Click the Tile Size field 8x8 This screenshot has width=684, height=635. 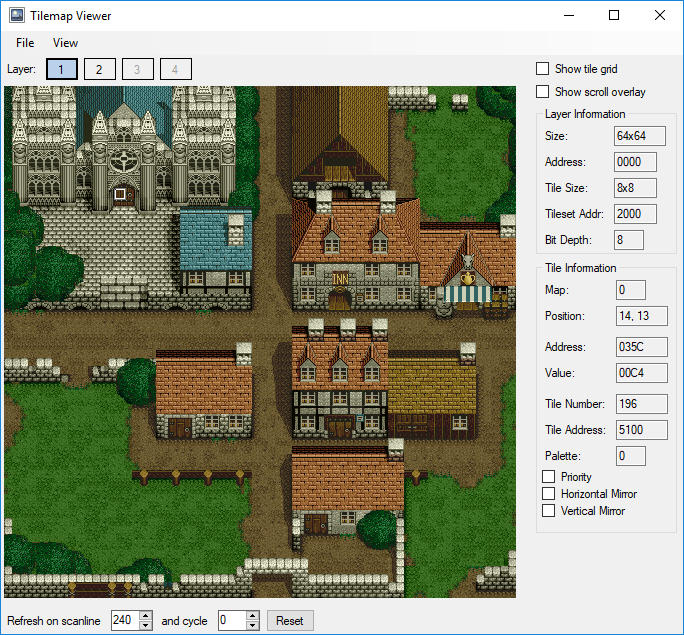(635, 188)
